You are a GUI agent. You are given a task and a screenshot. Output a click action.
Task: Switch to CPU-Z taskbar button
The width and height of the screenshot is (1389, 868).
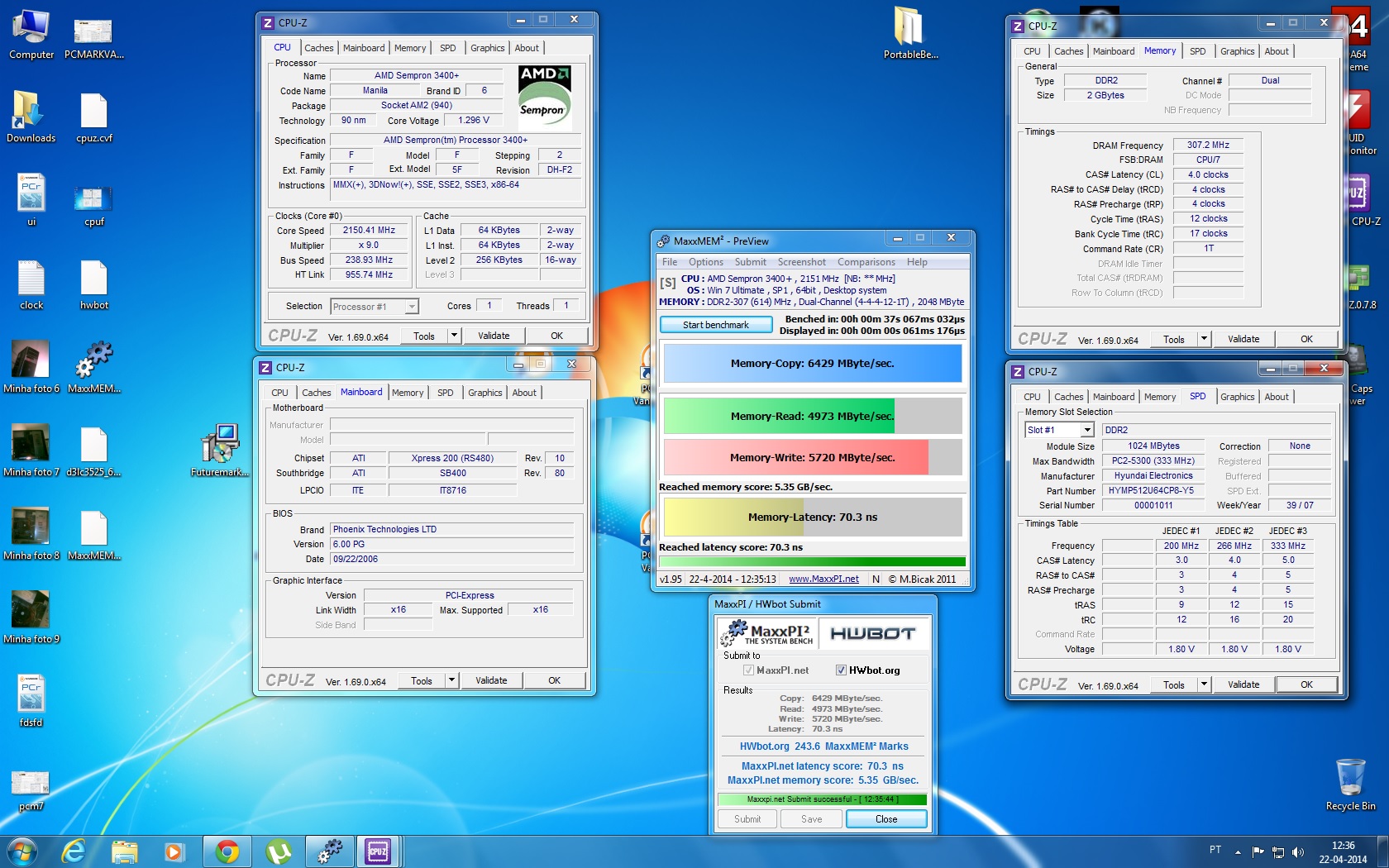(x=379, y=851)
